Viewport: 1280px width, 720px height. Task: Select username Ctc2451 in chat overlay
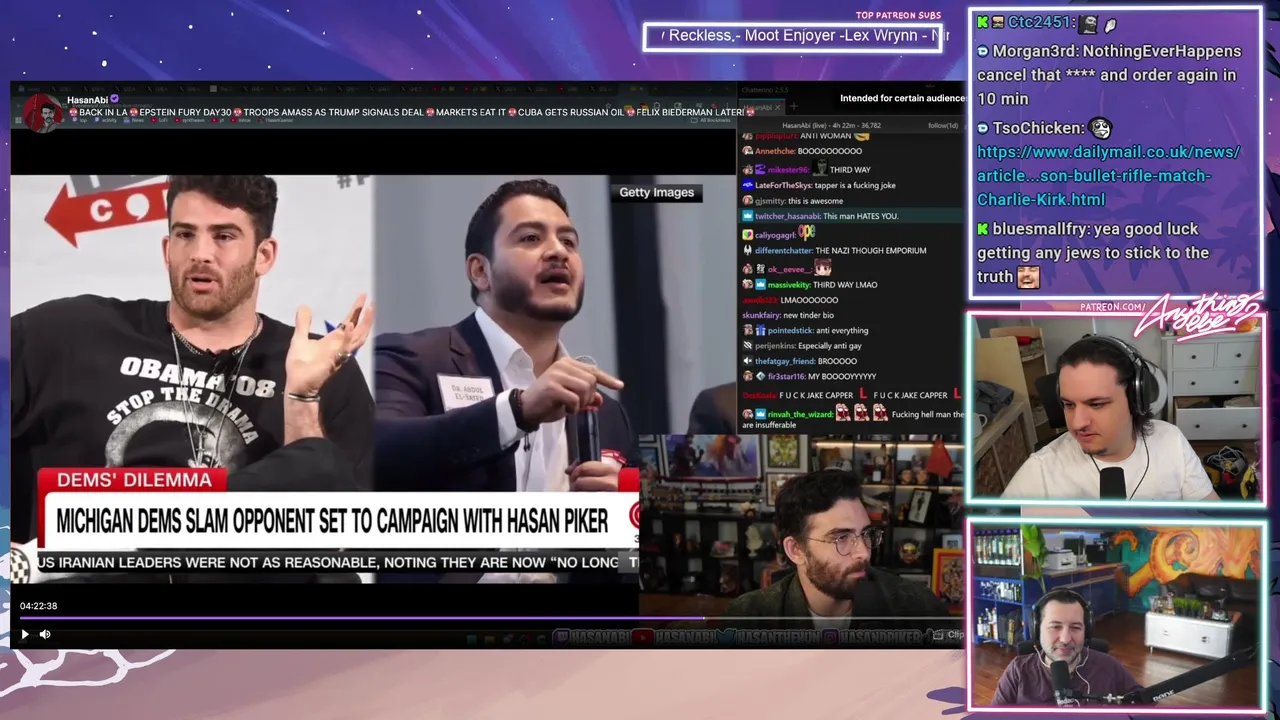click(1040, 23)
